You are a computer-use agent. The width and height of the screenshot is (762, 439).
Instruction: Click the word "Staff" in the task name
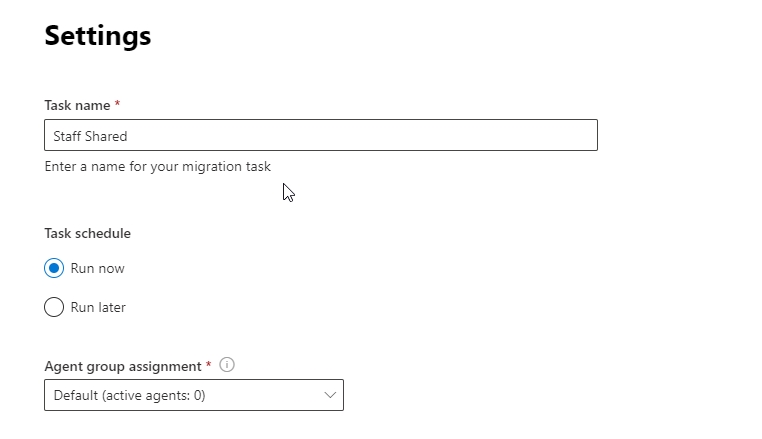69,136
